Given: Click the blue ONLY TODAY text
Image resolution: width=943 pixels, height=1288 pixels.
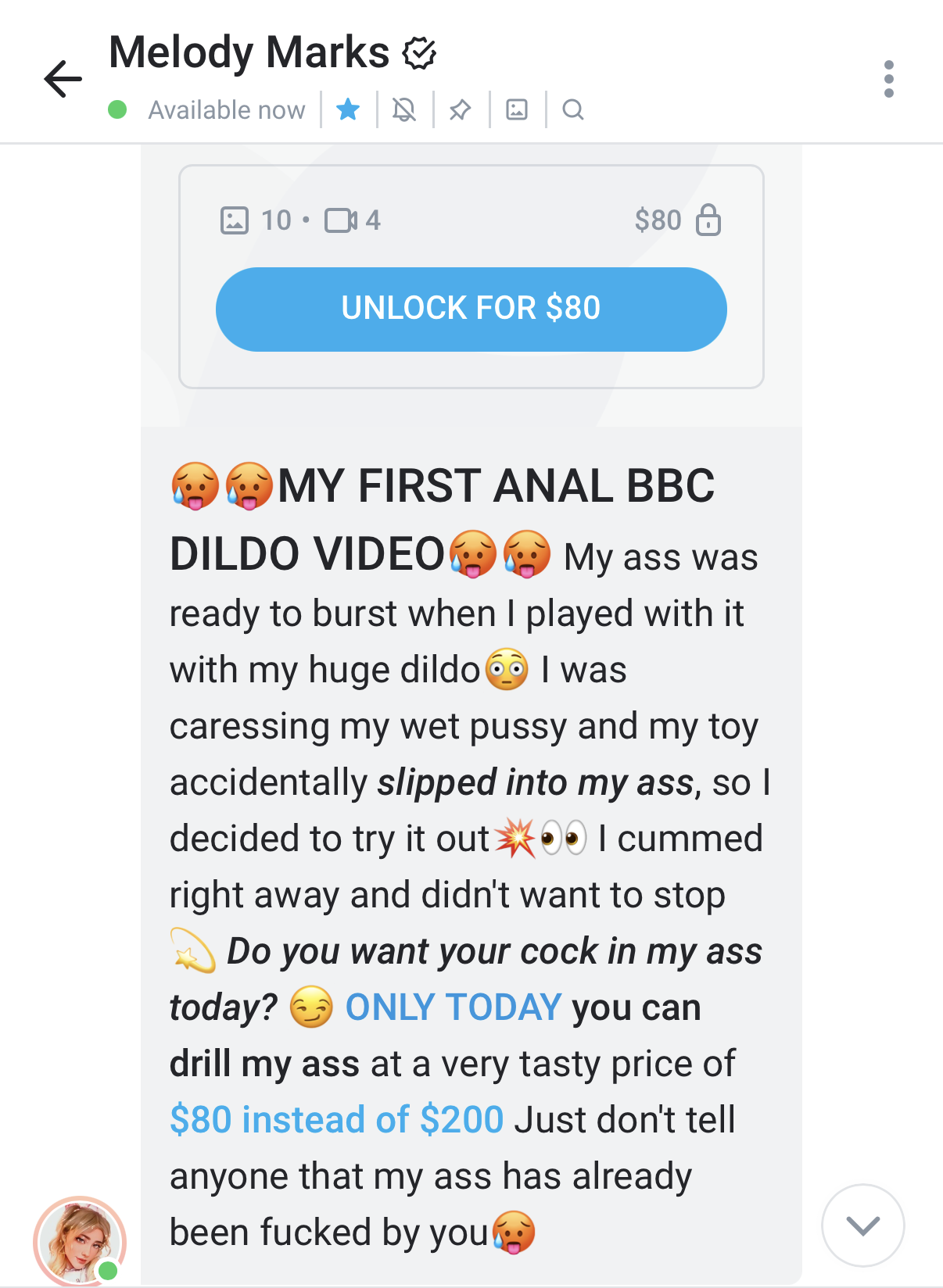Looking at the screenshot, I should click(454, 1007).
